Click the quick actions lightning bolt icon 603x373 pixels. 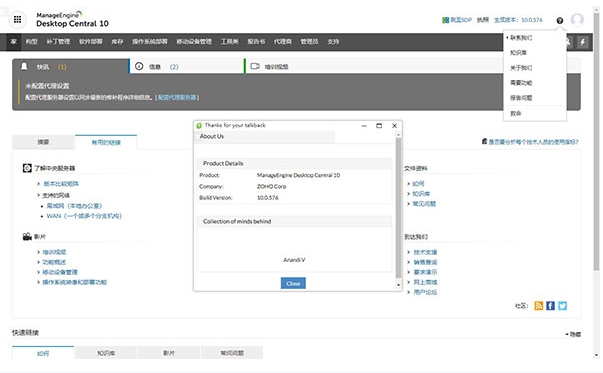coord(582,42)
